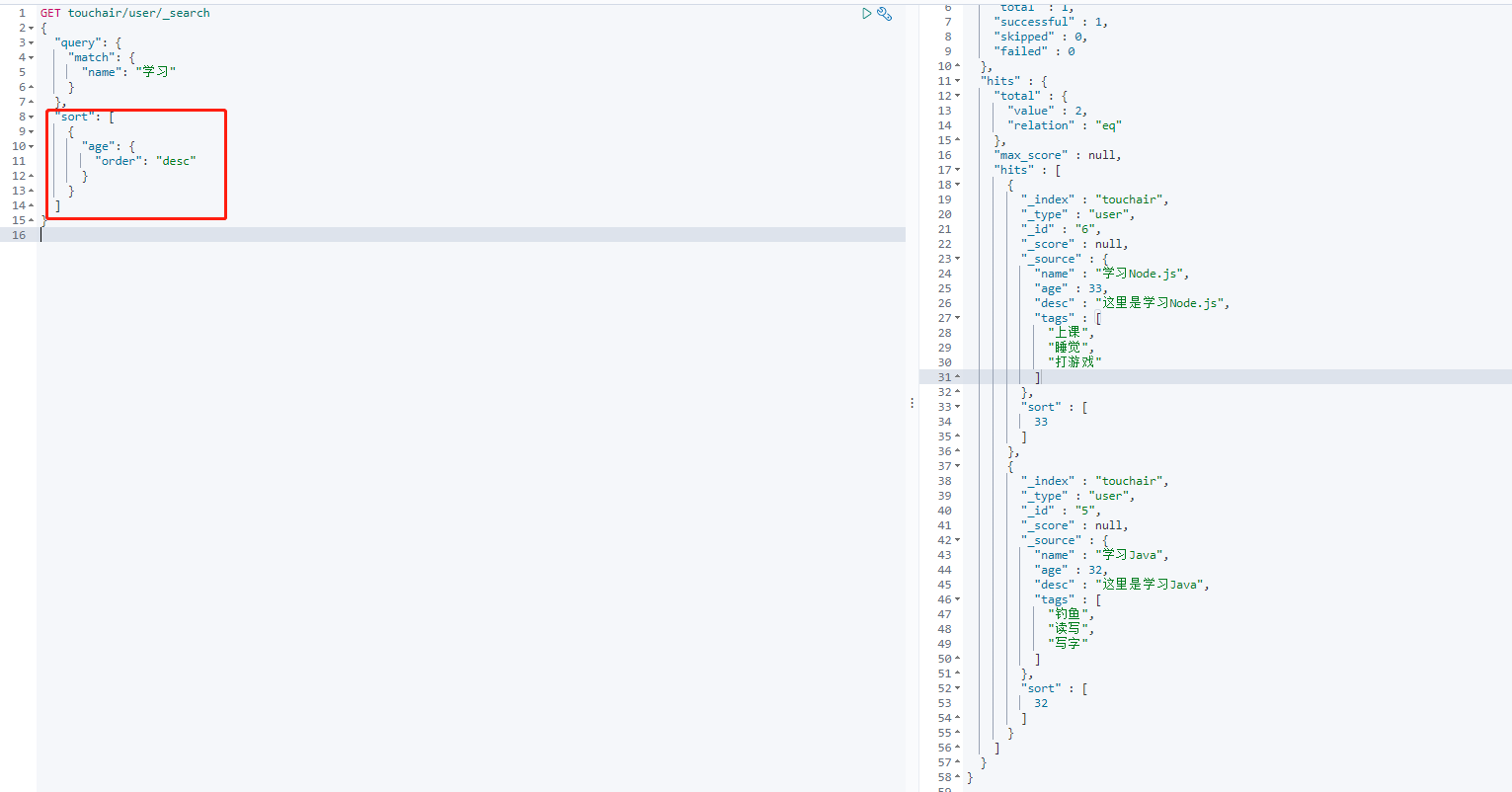
Task: Collapse the "age" block fold arrow on request line 10
Action: pos(31,146)
